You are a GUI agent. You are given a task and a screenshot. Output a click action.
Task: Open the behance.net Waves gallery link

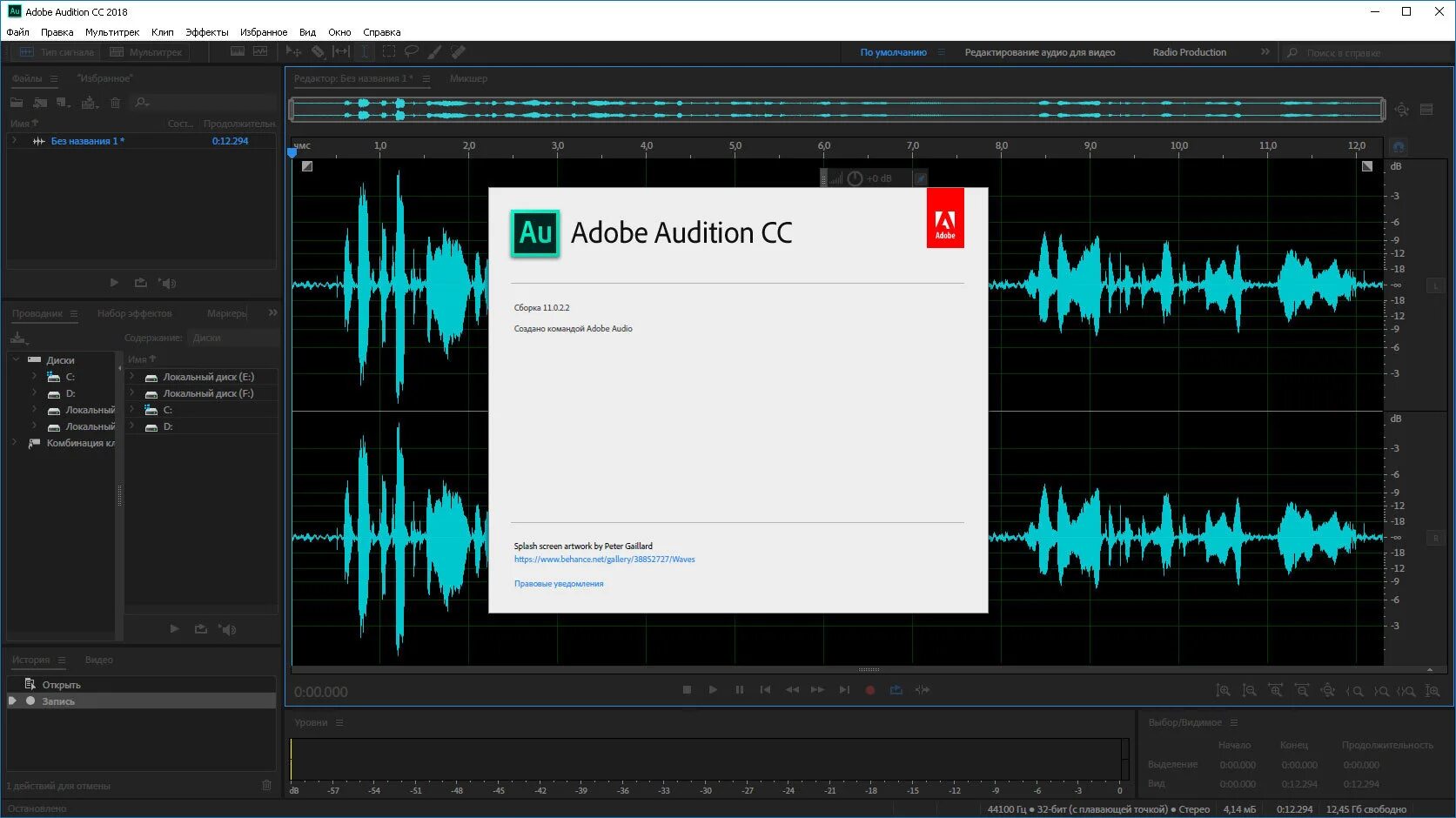[604, 560]
